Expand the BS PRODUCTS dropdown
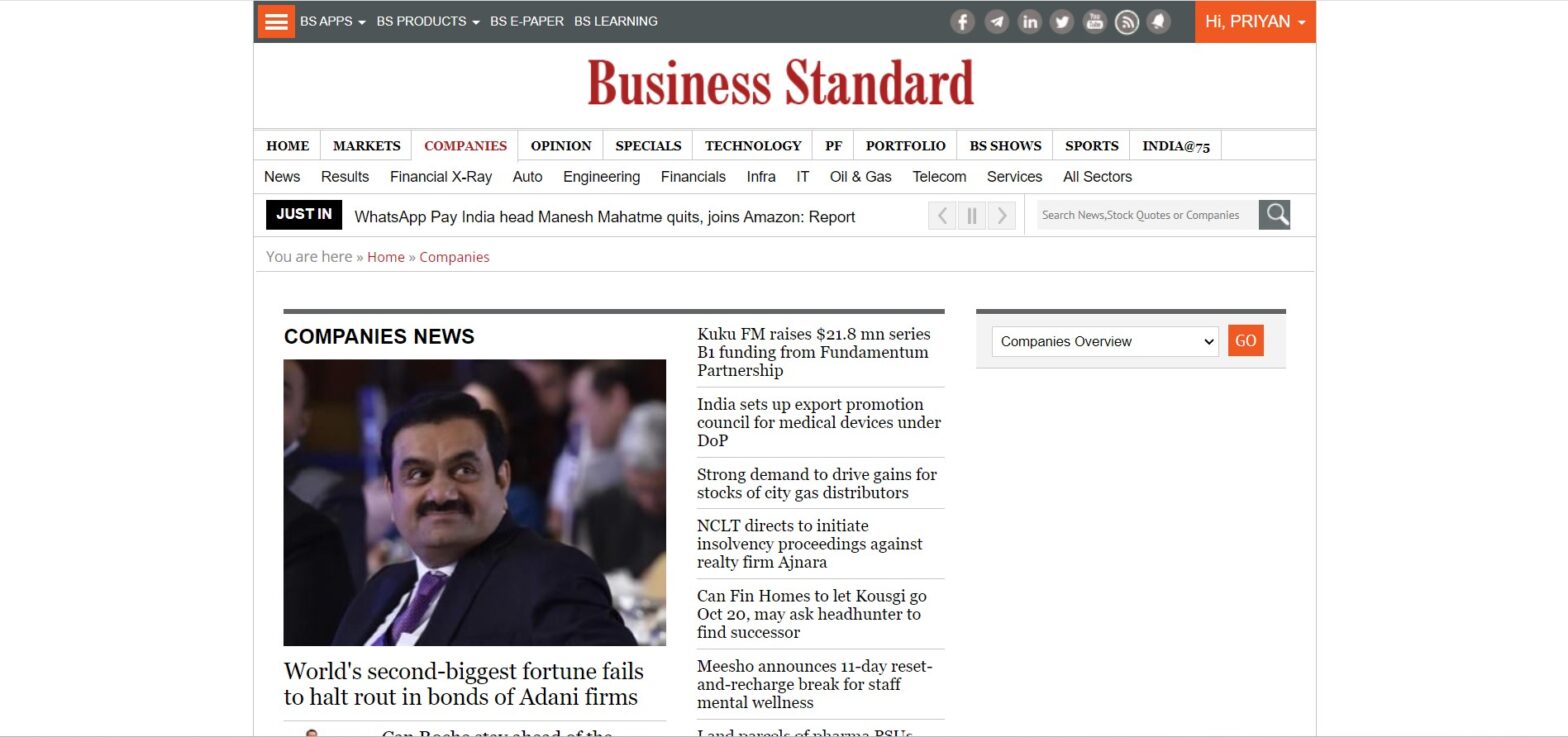The height and width of the screenshot is (737, 1568). pyautogui.click(x=428, y=21)
